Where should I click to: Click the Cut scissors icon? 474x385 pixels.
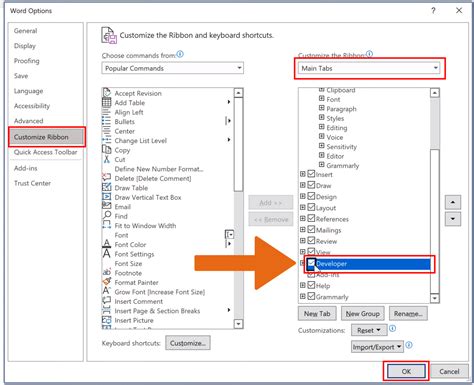pos(106,159)
